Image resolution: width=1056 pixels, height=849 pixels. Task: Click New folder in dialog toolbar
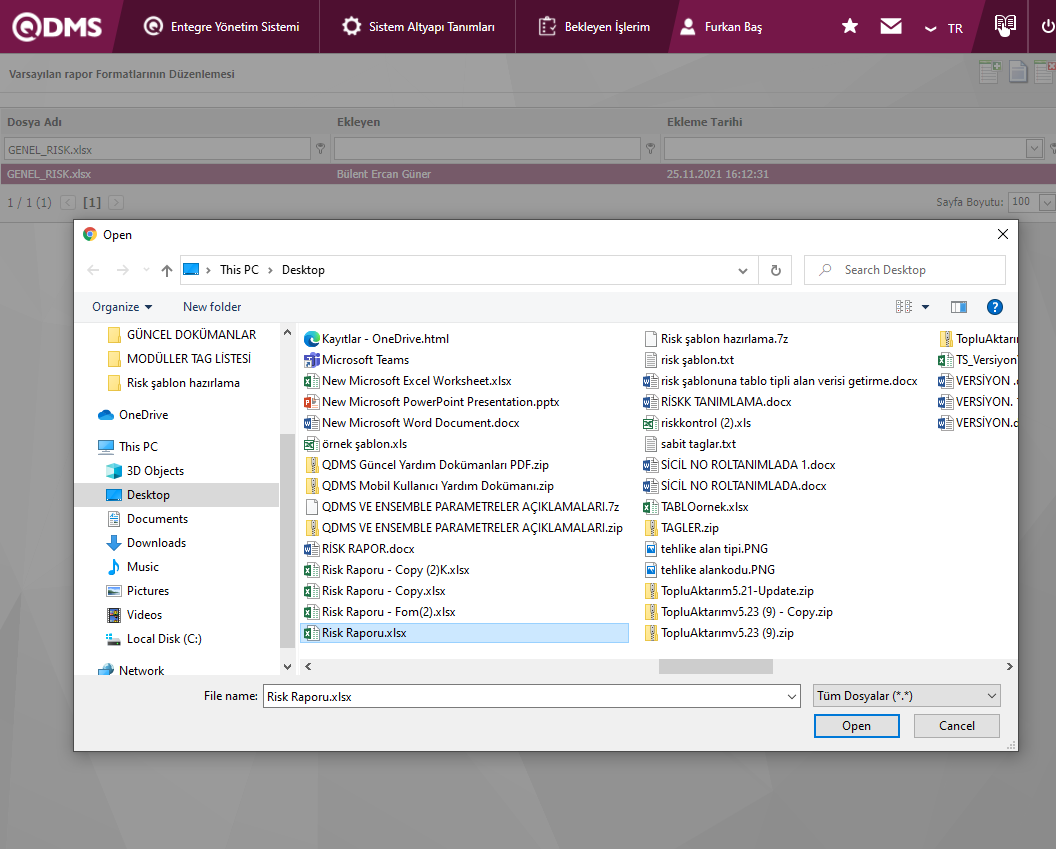tap(212, 307)
